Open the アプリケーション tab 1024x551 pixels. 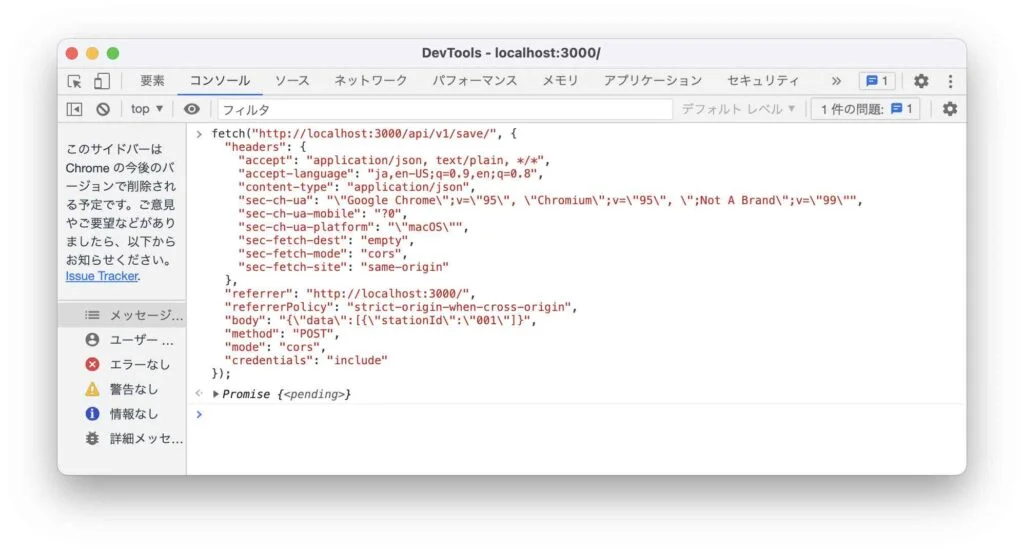point(652,81)
